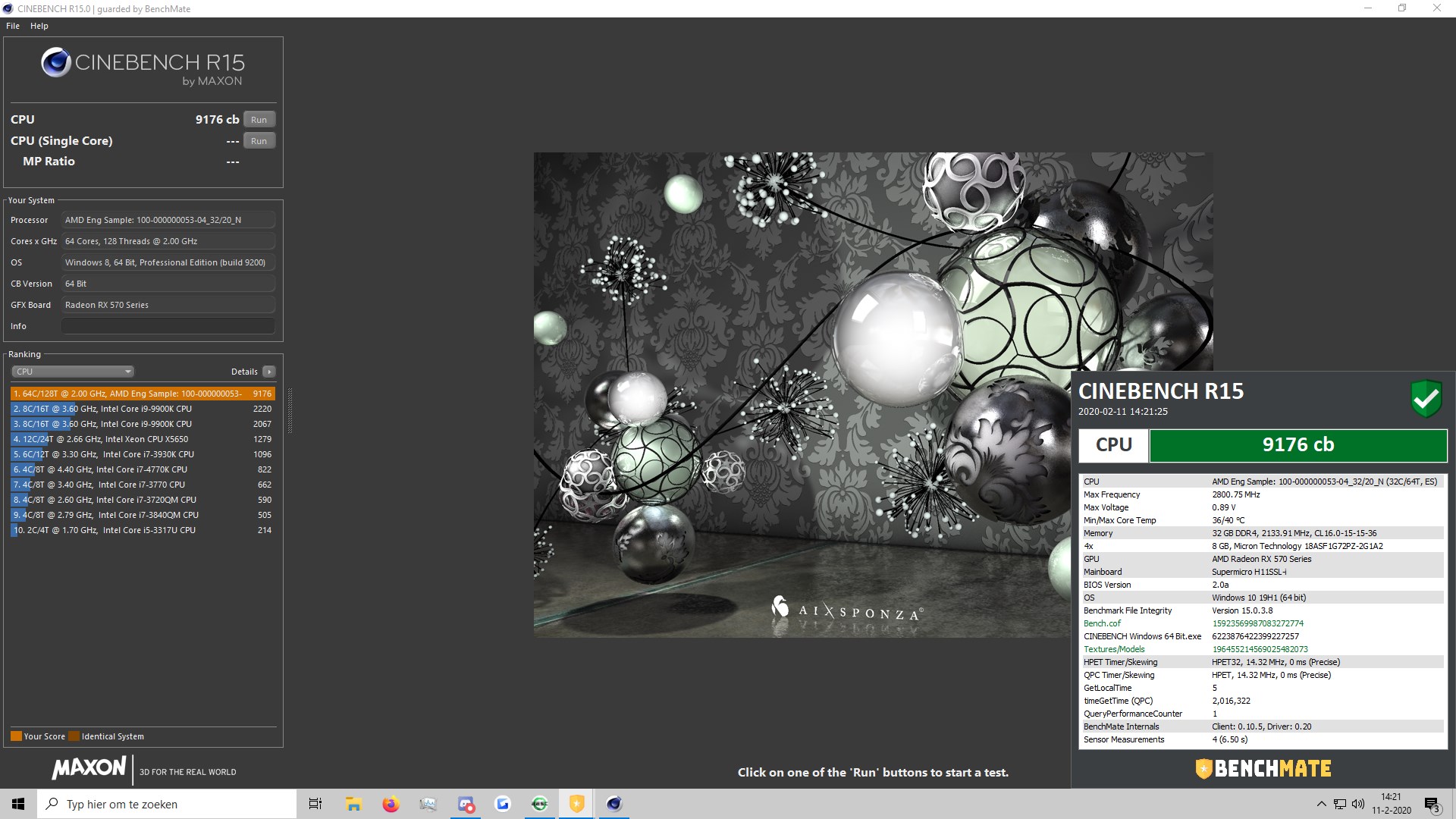Click the title bar Cinebench app icon
Image resolution: width=1456 pixels, height=819 pixels.
pos(8,8)
